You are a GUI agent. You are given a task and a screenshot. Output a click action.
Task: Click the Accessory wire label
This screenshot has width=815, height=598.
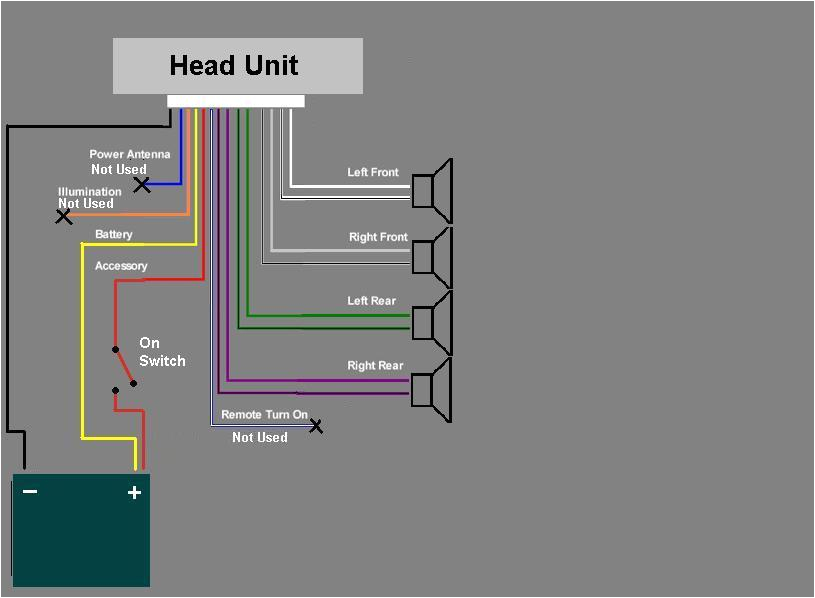click(x=121, y=266)
